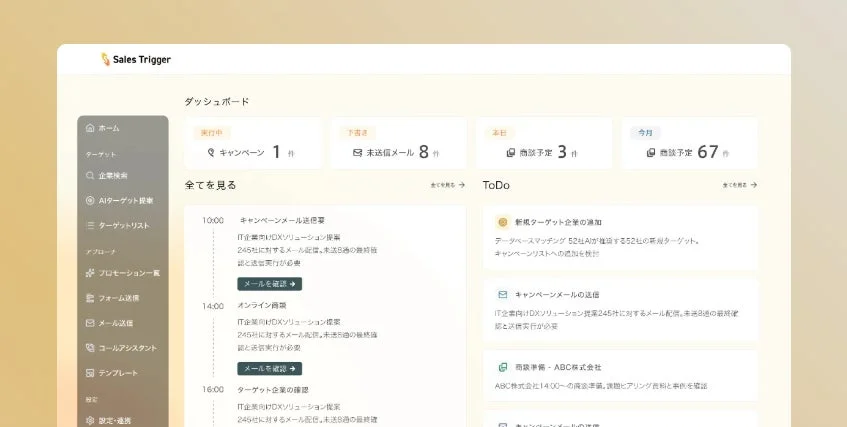Screen dimensions: 847x427
Task: Follow 全てを見る link beside ToDo
Action: tap(740, 185)
